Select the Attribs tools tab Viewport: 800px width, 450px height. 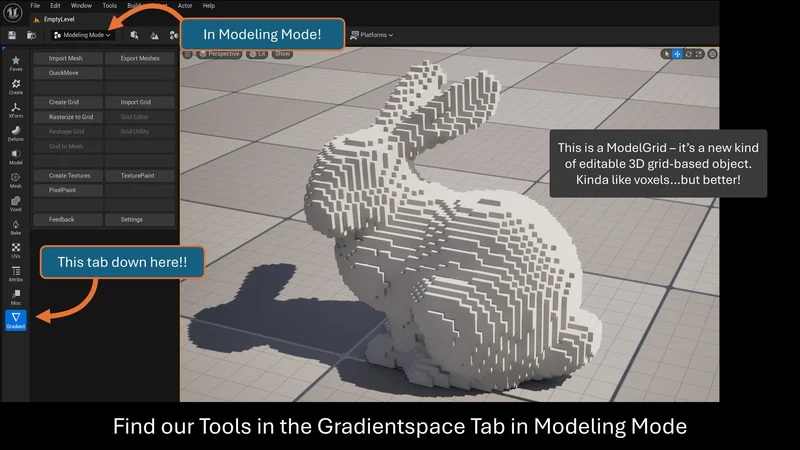pos(16,274)
